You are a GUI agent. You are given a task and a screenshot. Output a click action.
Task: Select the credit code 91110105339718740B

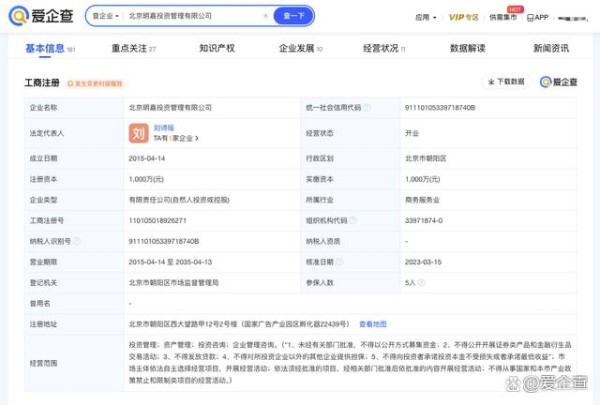pyautogui.click(x=440, y=108)
